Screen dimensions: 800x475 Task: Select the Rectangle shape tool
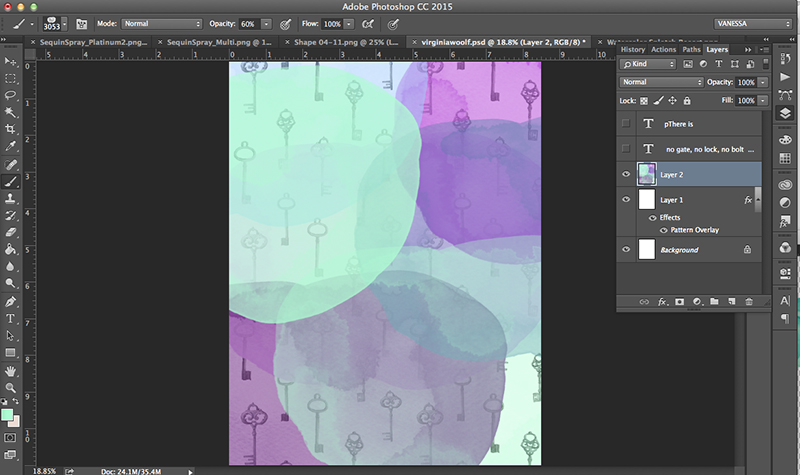point(10,353)
